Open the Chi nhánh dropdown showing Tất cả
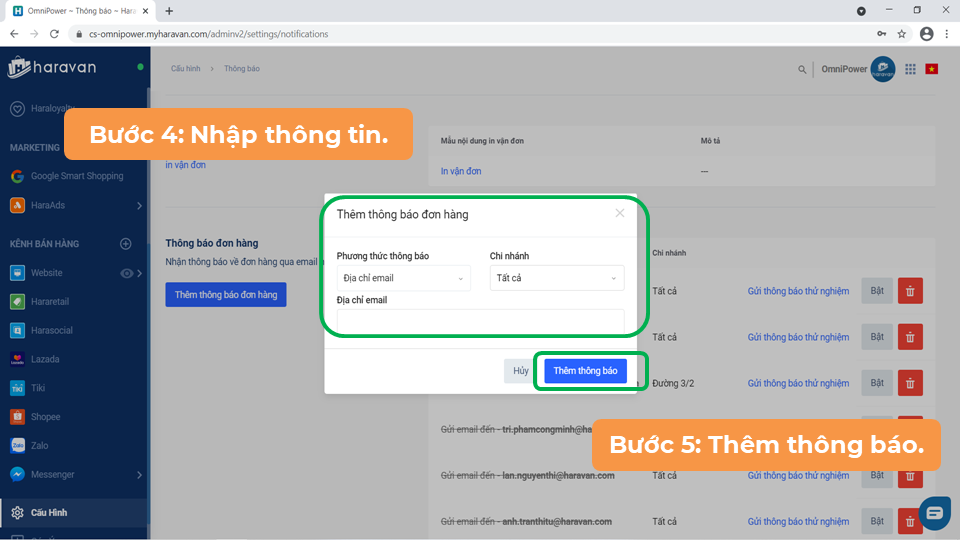The height and width of the screenshot is (540, 960). coord(557,278)
